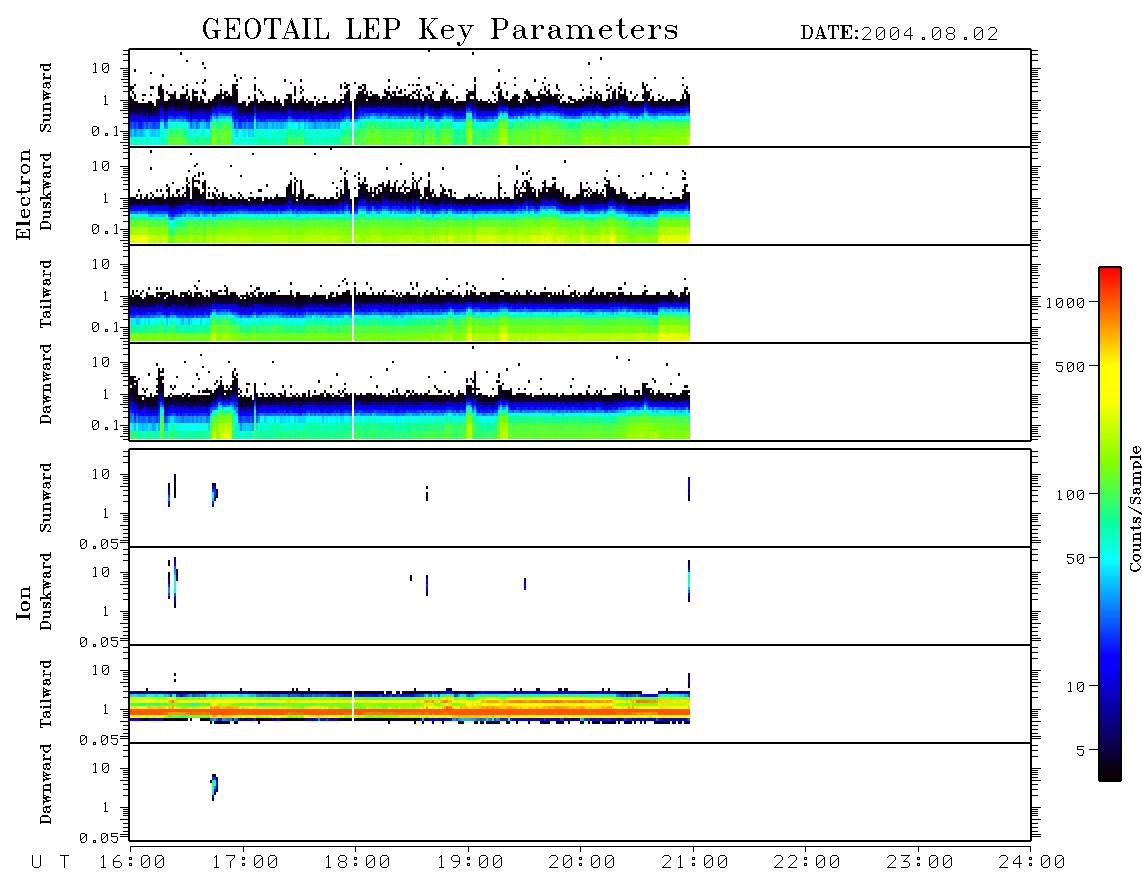
Task: Click the 20:00 time tick label
Action: (x=583, y=863)
